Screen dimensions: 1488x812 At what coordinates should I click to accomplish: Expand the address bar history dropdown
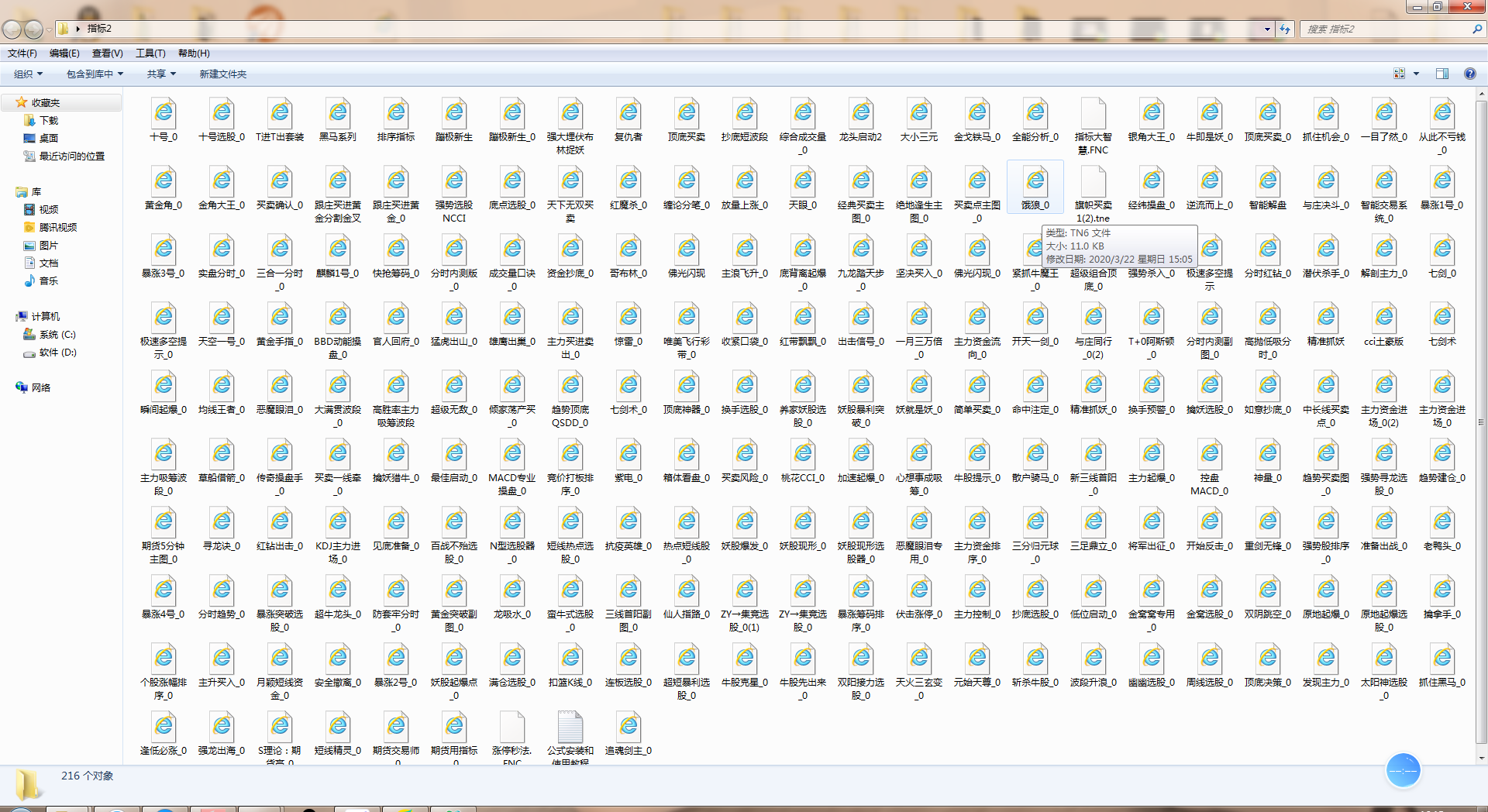pyautogui.click(x=1267, y=29)
